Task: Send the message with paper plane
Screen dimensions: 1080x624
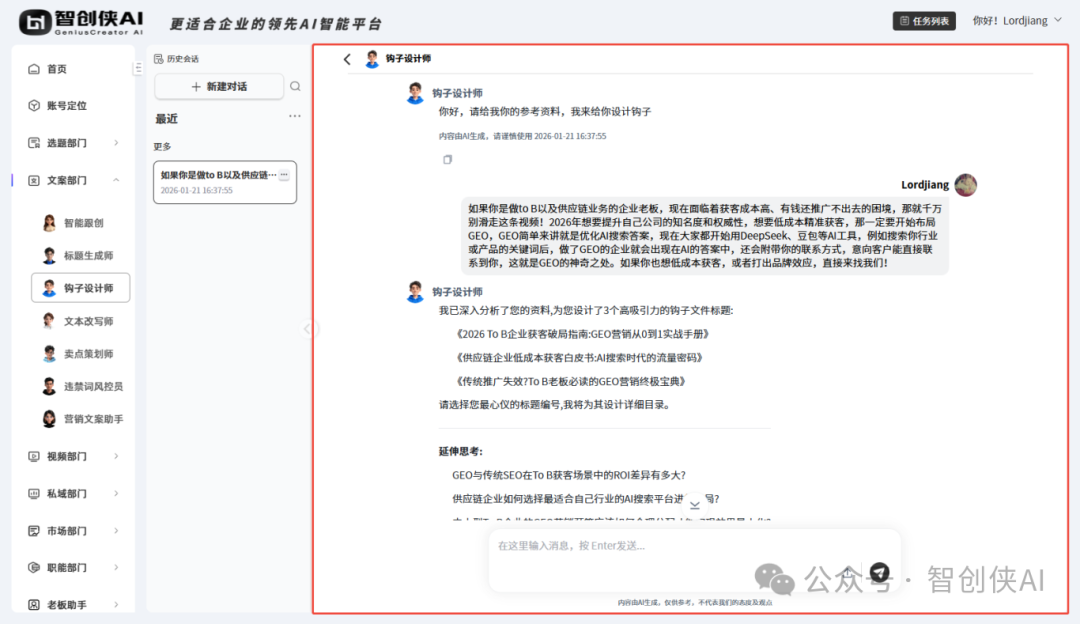Action: [879, 572]
